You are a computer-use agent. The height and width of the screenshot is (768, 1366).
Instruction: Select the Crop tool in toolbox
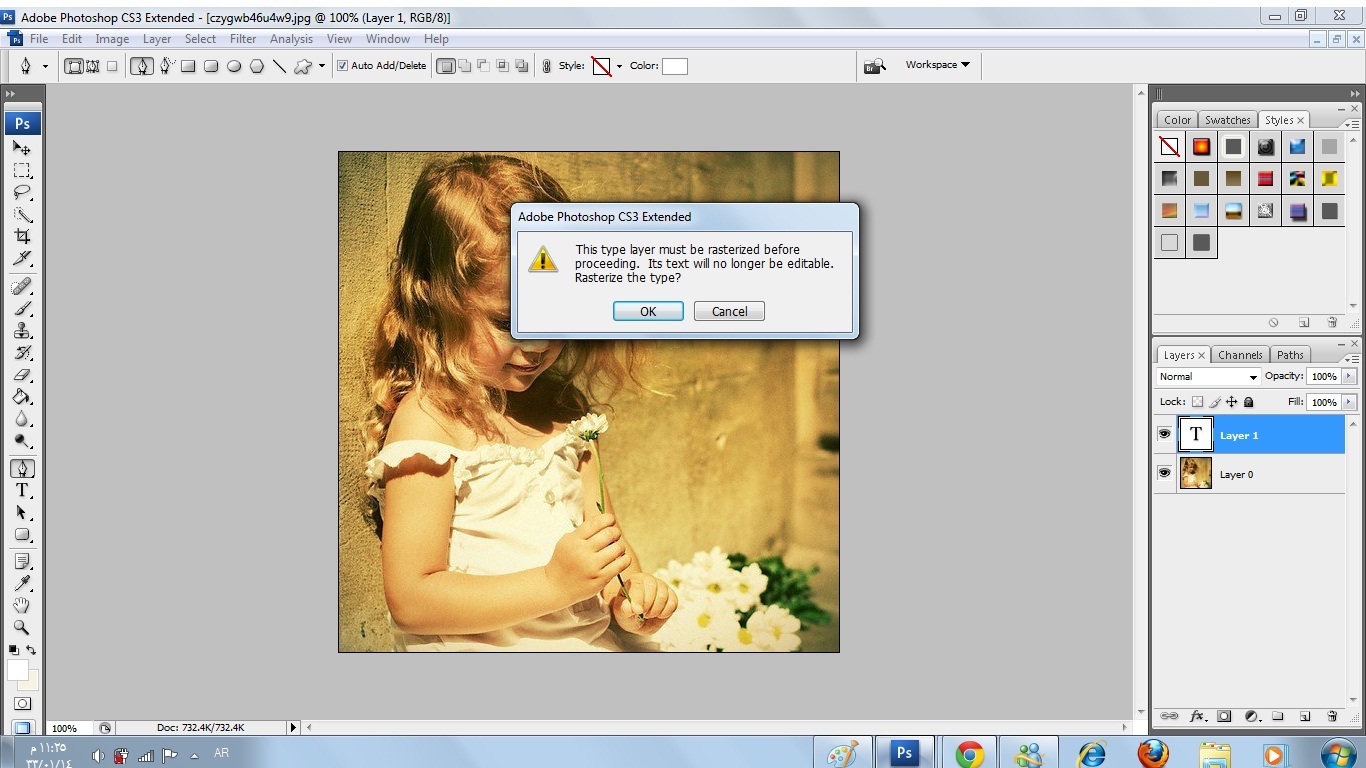(22, 237)
